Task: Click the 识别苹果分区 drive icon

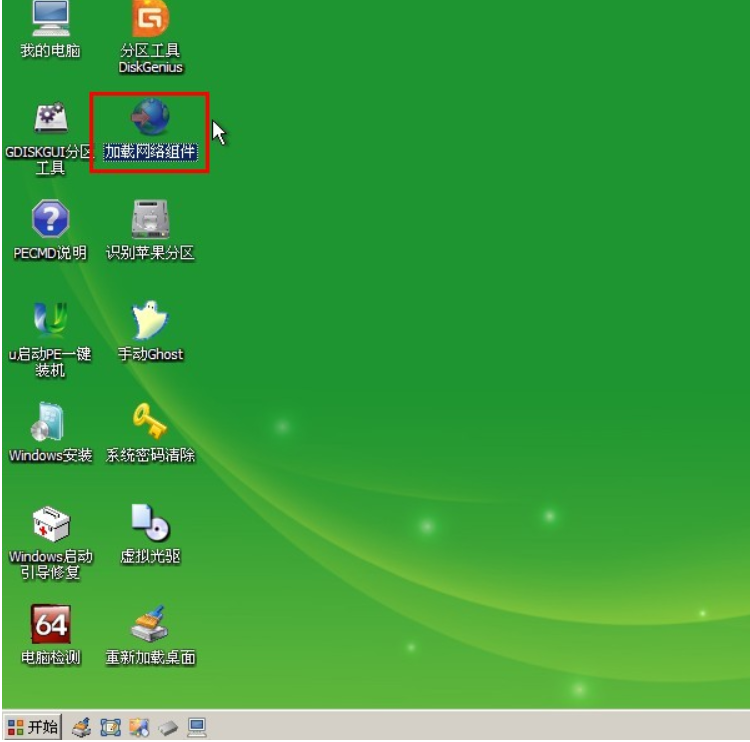Action: (150, 219)
